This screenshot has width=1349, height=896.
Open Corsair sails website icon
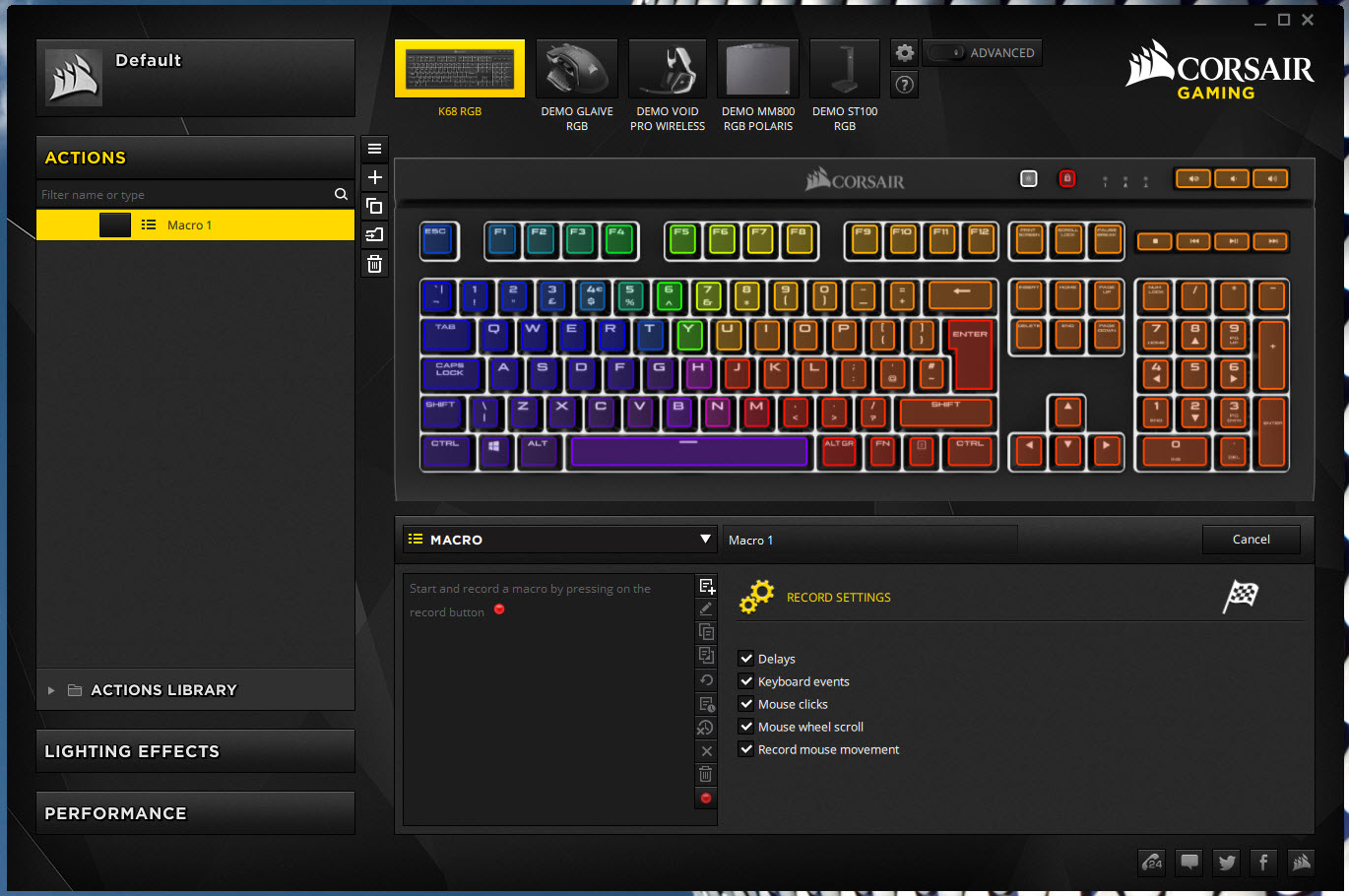(x=1301, y=863)
